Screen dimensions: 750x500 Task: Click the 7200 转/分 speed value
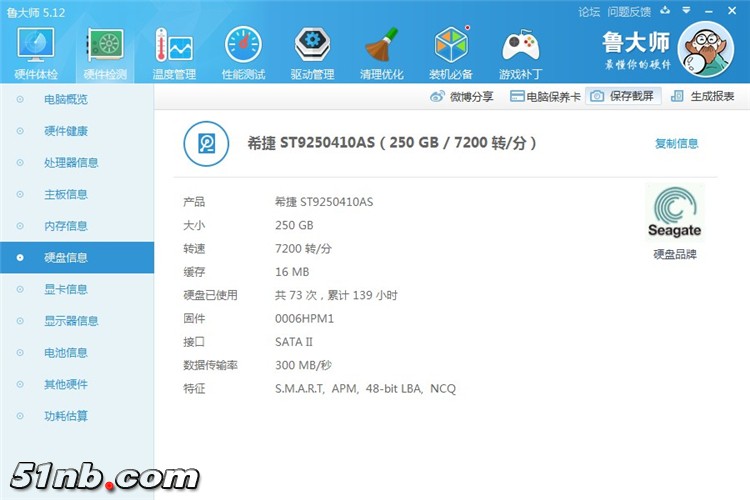(x=303, y=249)
